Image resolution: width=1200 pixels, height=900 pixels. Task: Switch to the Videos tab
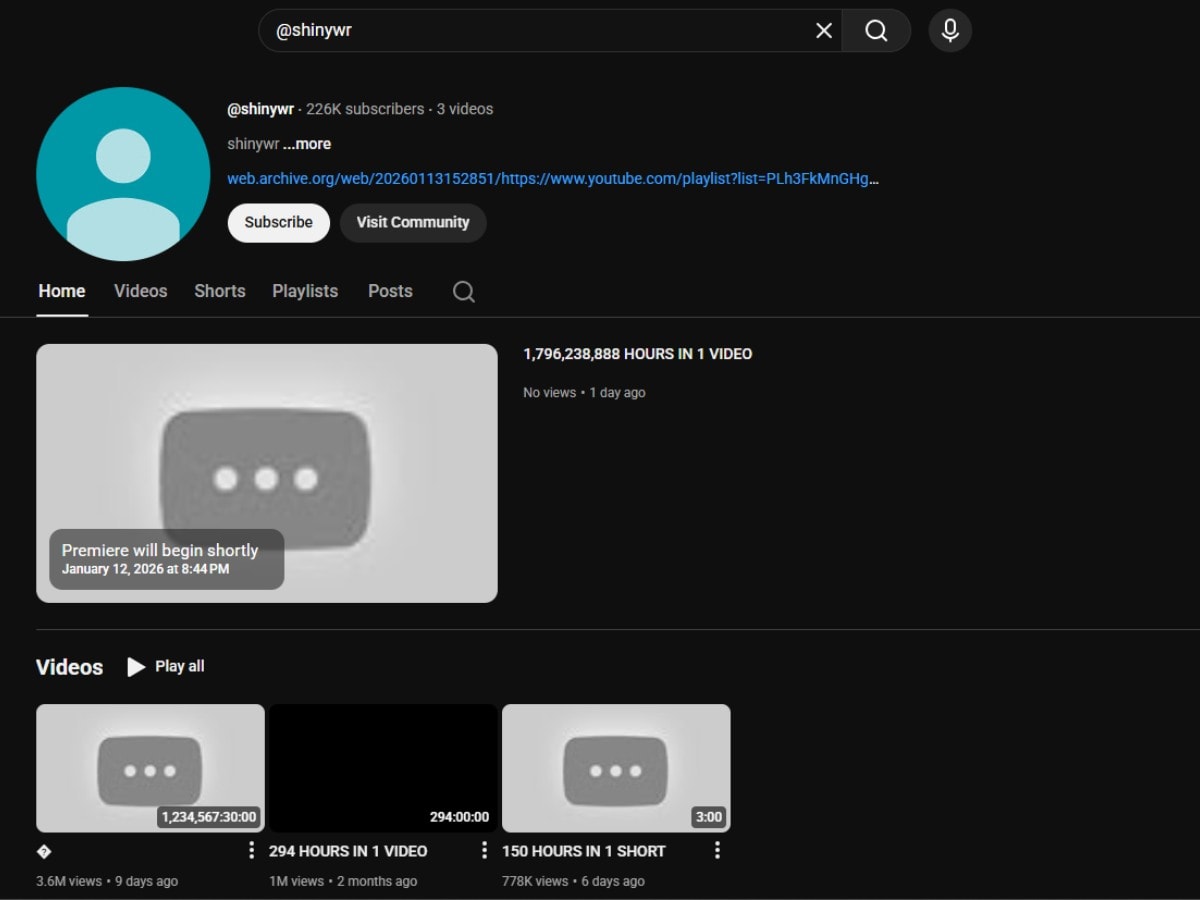pyautogui.click(x=140, y=291)
